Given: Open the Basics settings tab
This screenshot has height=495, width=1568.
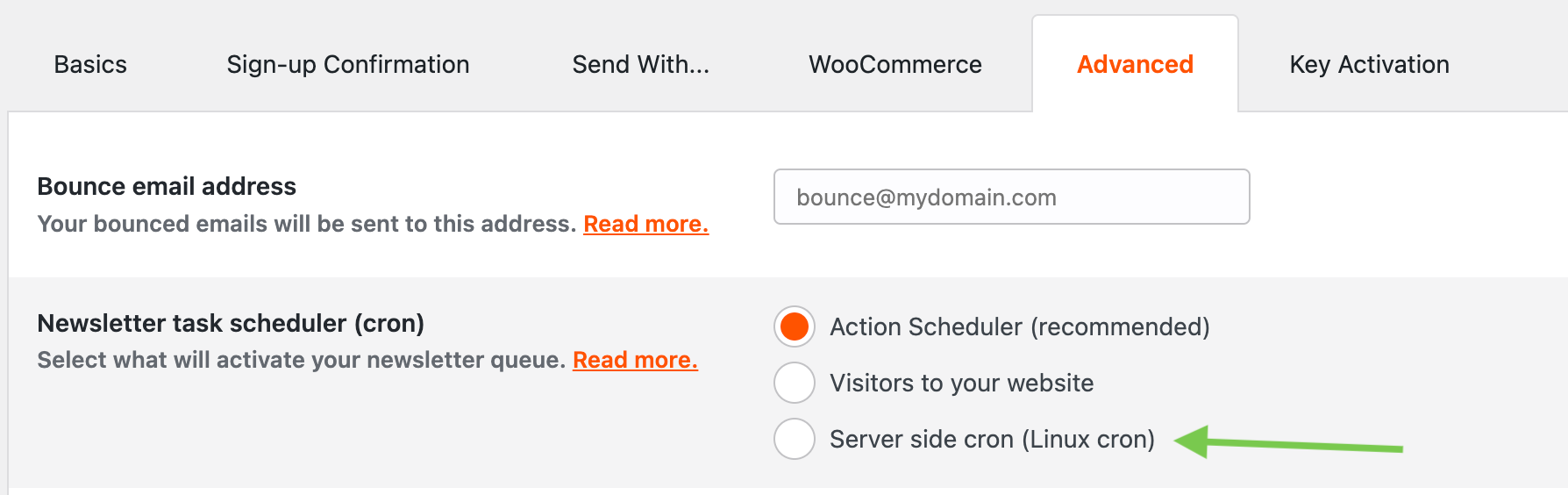Looking at the screenshot, I should [90, 64].
